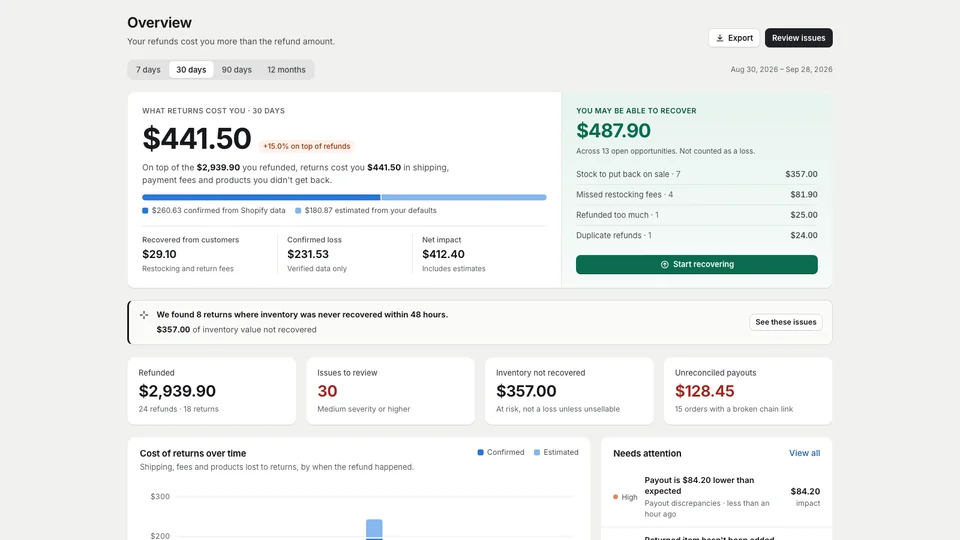Click the Stock to put back on sale row
Screen dimensions: 960x540
(x=697, y=174)
